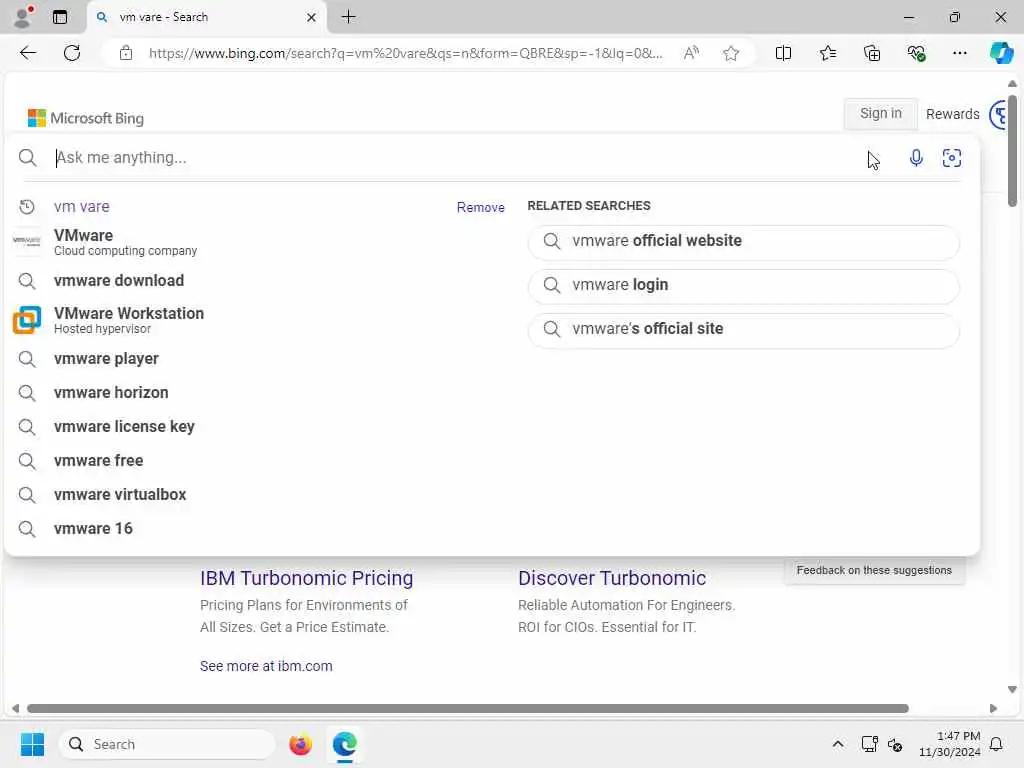1024x768 pixels.
Task: Refresh the Bing search page
Action: 72,53
